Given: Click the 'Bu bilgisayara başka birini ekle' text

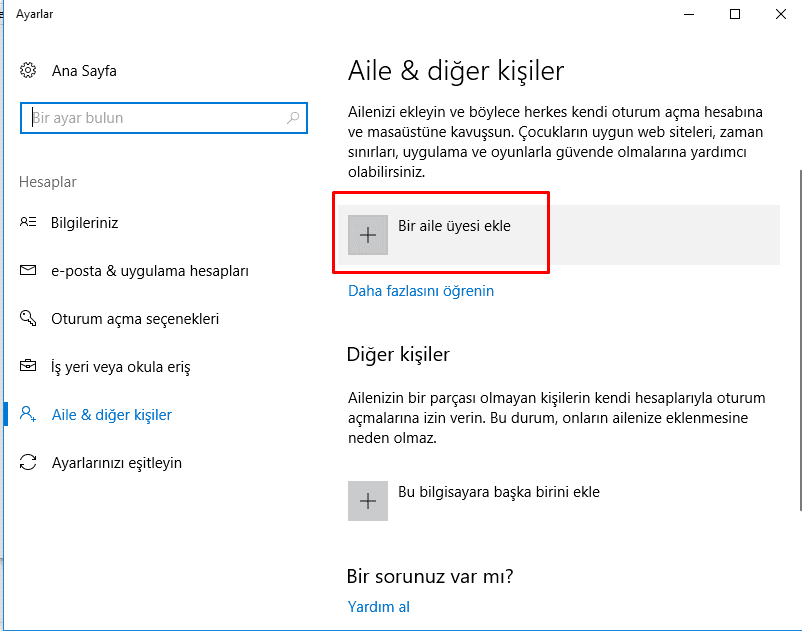Looking at the screenshot, I should 498,492.
